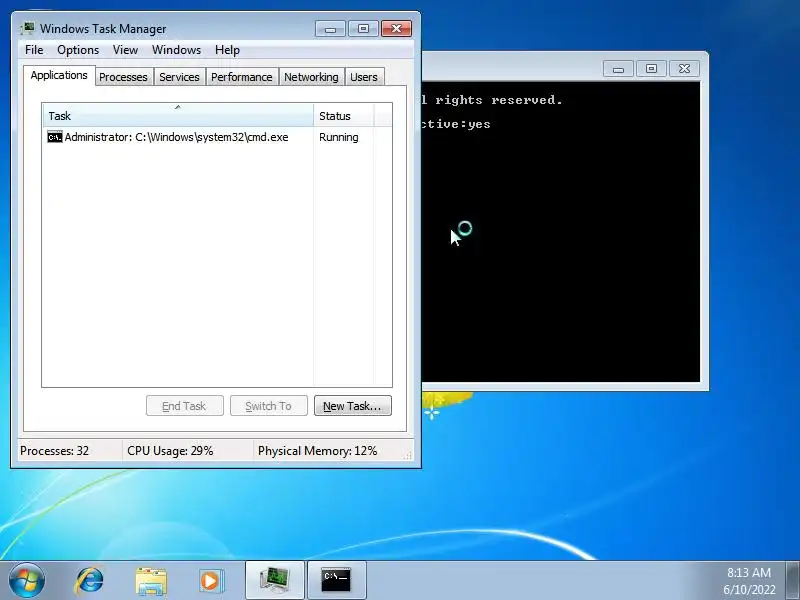Switch to the Applications tab

59,76
